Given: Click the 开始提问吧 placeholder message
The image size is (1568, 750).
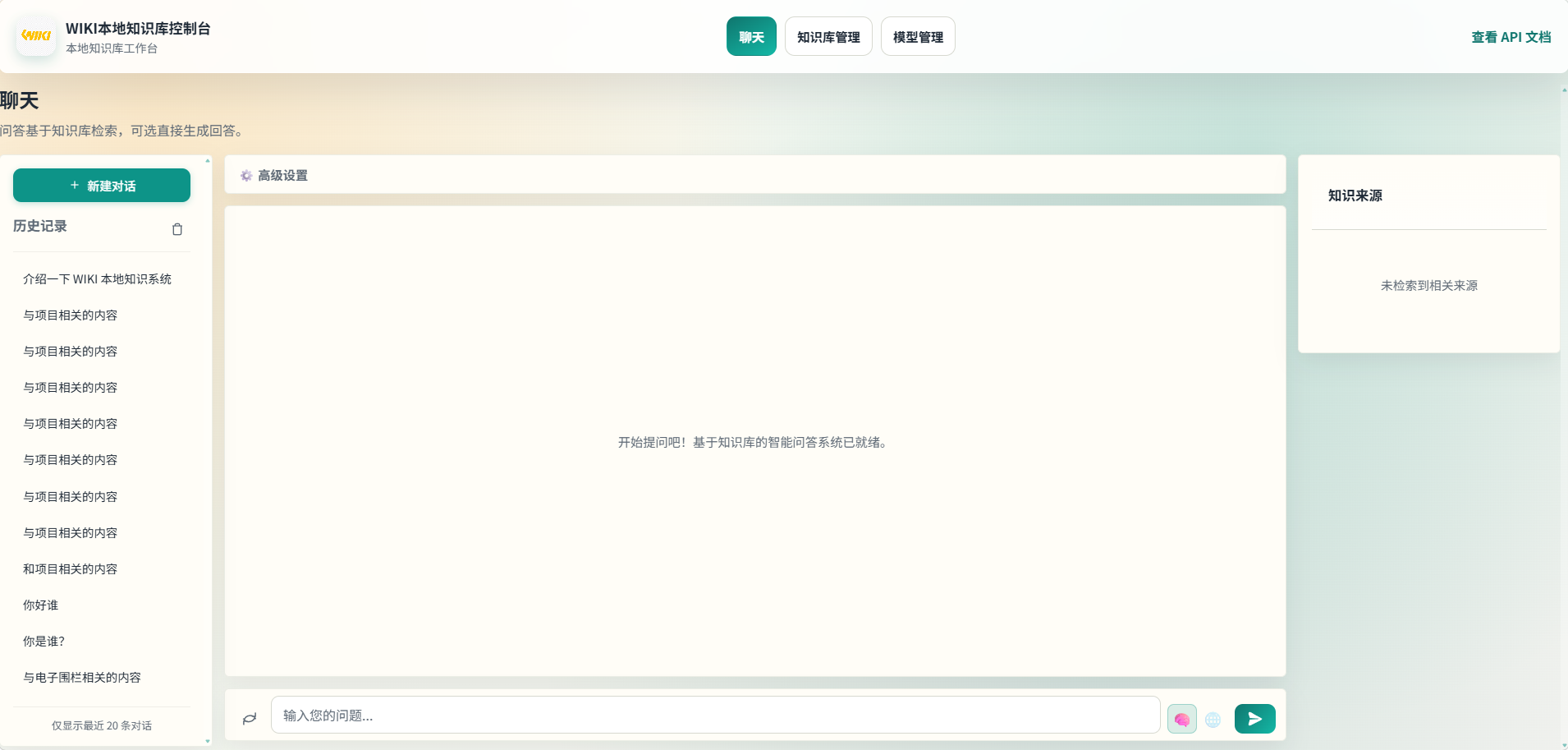Looking at the screenshot, I should [x=753, y=442].
